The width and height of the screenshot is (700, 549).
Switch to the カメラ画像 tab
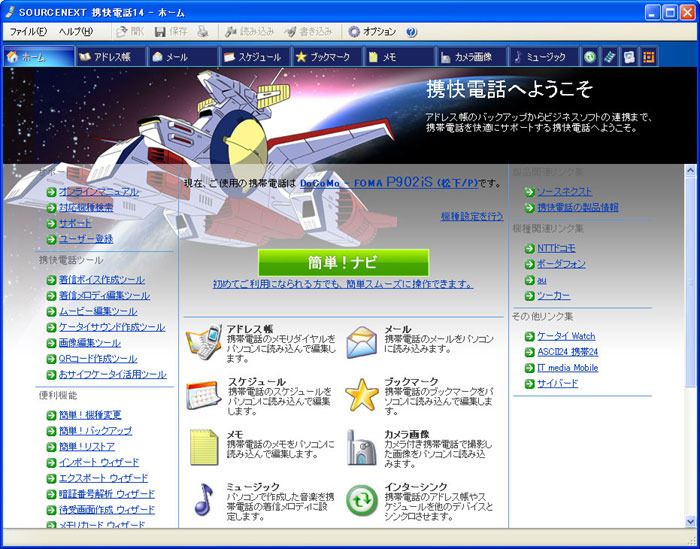(x=472, y=57)
